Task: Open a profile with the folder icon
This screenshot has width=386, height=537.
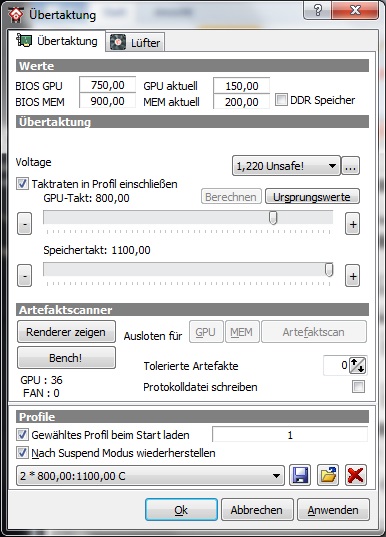Action: coord(328,475)
